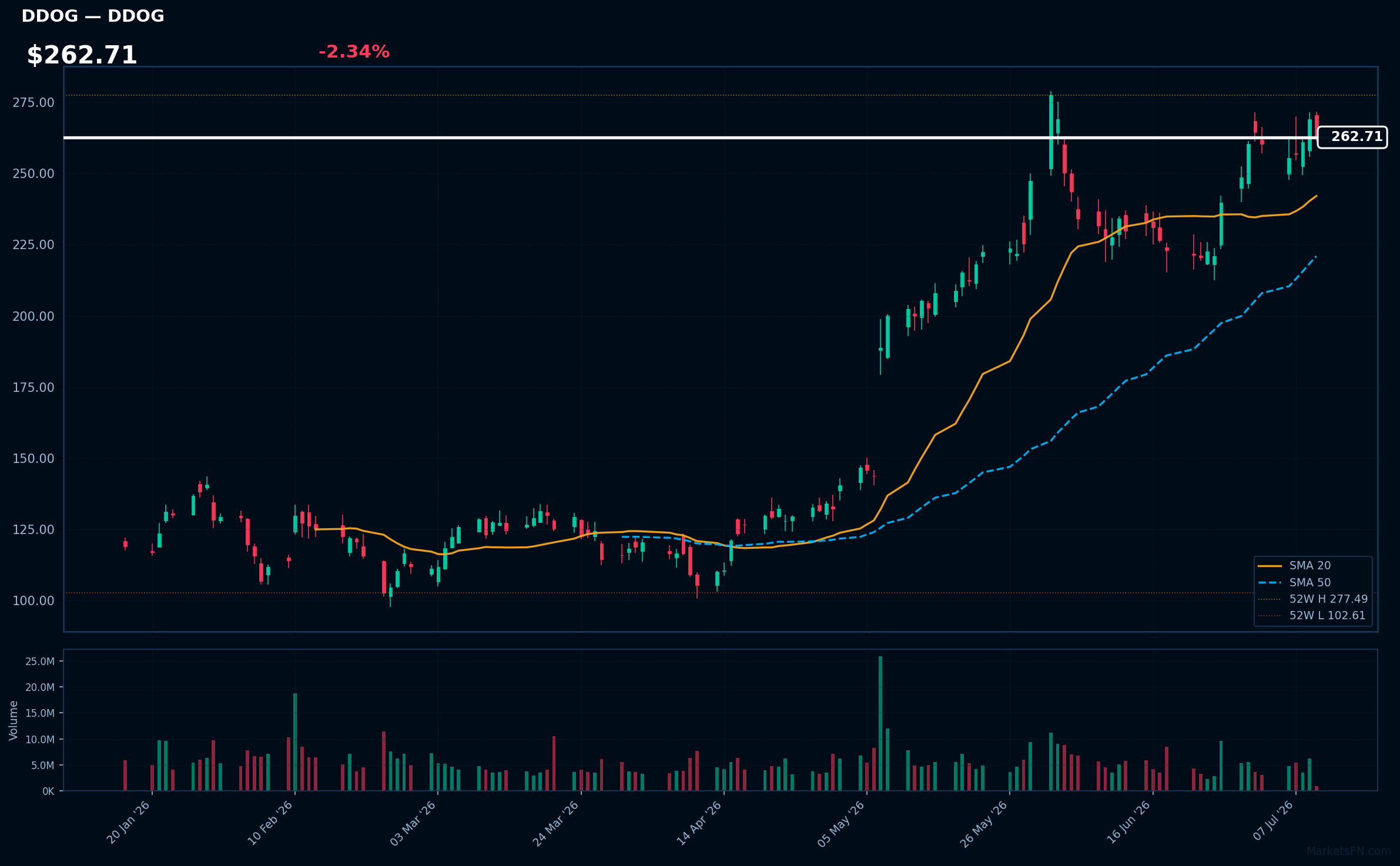Click the $262.71 current price readout
This screenshot has height=866, width=1400.
click(82, 55)
